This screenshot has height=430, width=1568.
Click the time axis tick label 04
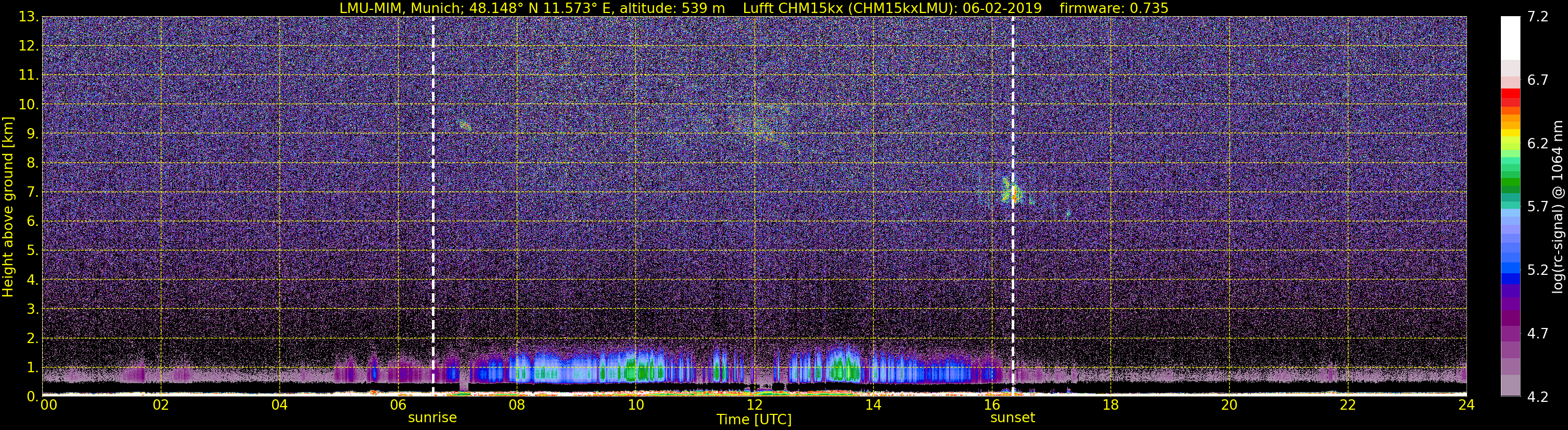(x=279, y=405)
